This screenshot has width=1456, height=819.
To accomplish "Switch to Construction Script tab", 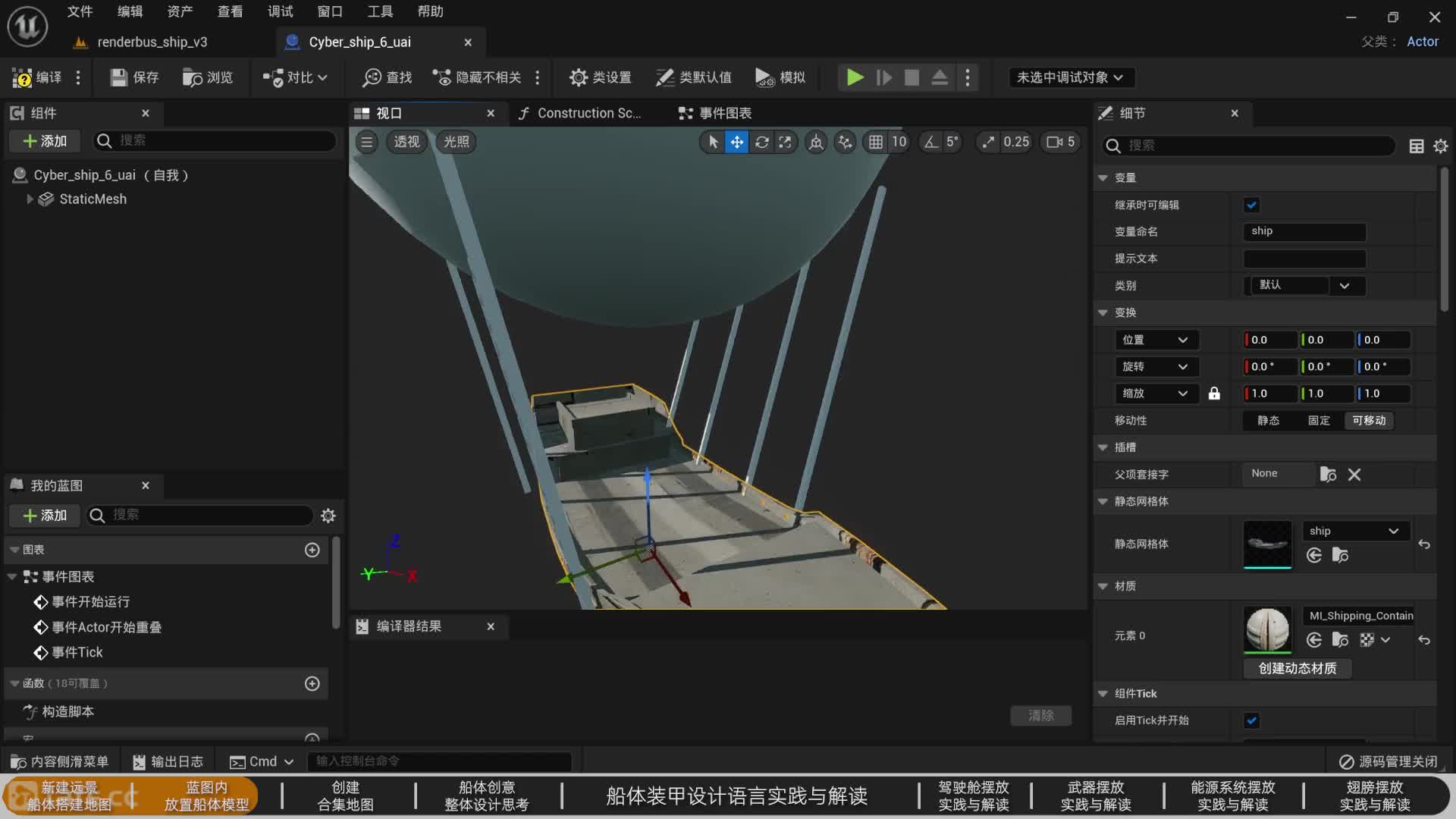I will click(x=580, y=113).
